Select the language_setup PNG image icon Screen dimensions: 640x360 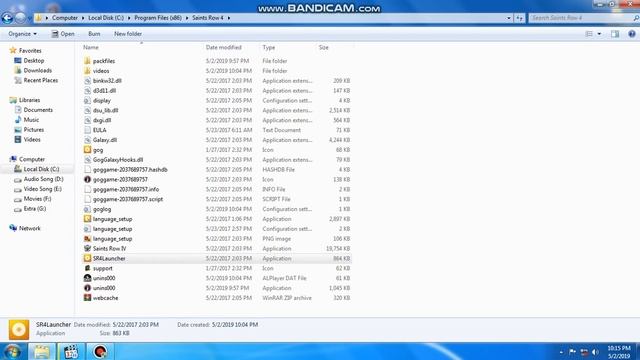tap(87, 239)
